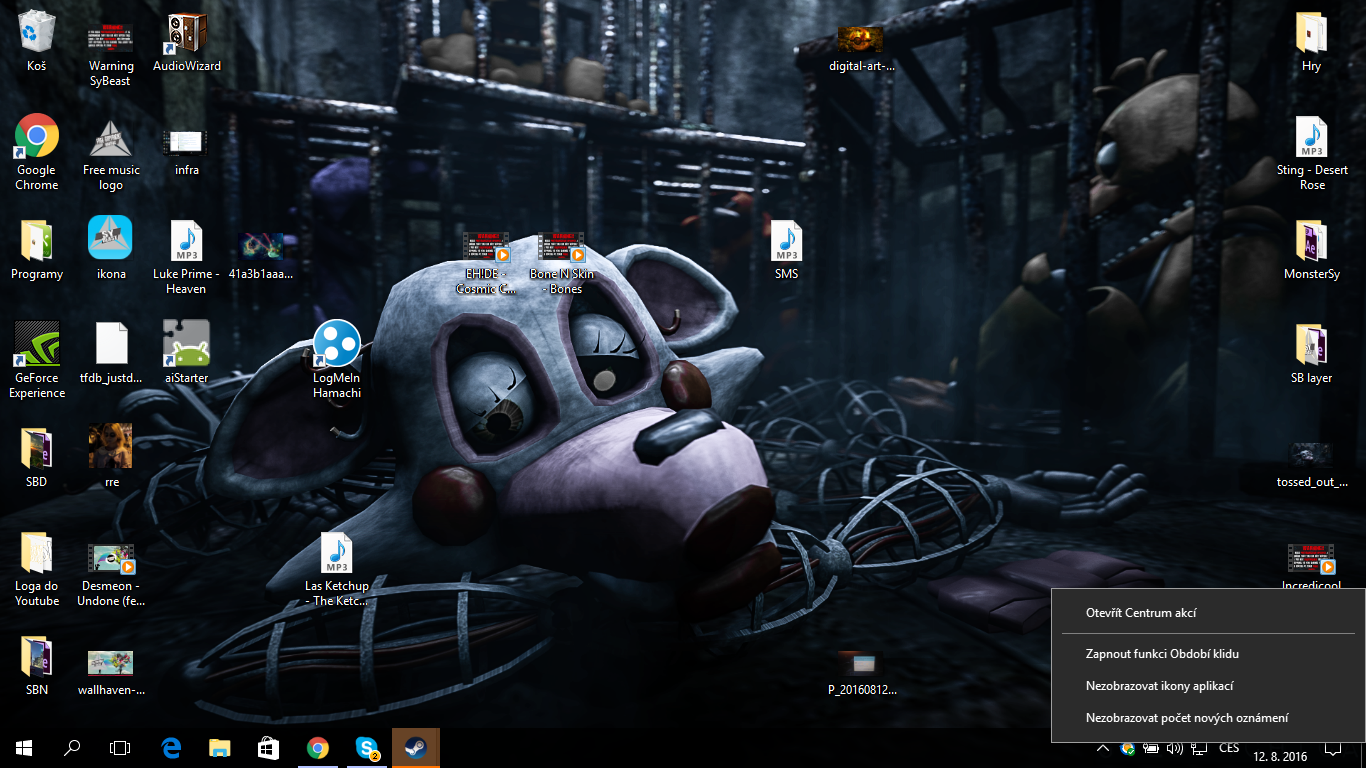1366x768 pixels.
Task: Select the 'Sting - Desert Rose' MP3 file
Action: coord(1311,153)
